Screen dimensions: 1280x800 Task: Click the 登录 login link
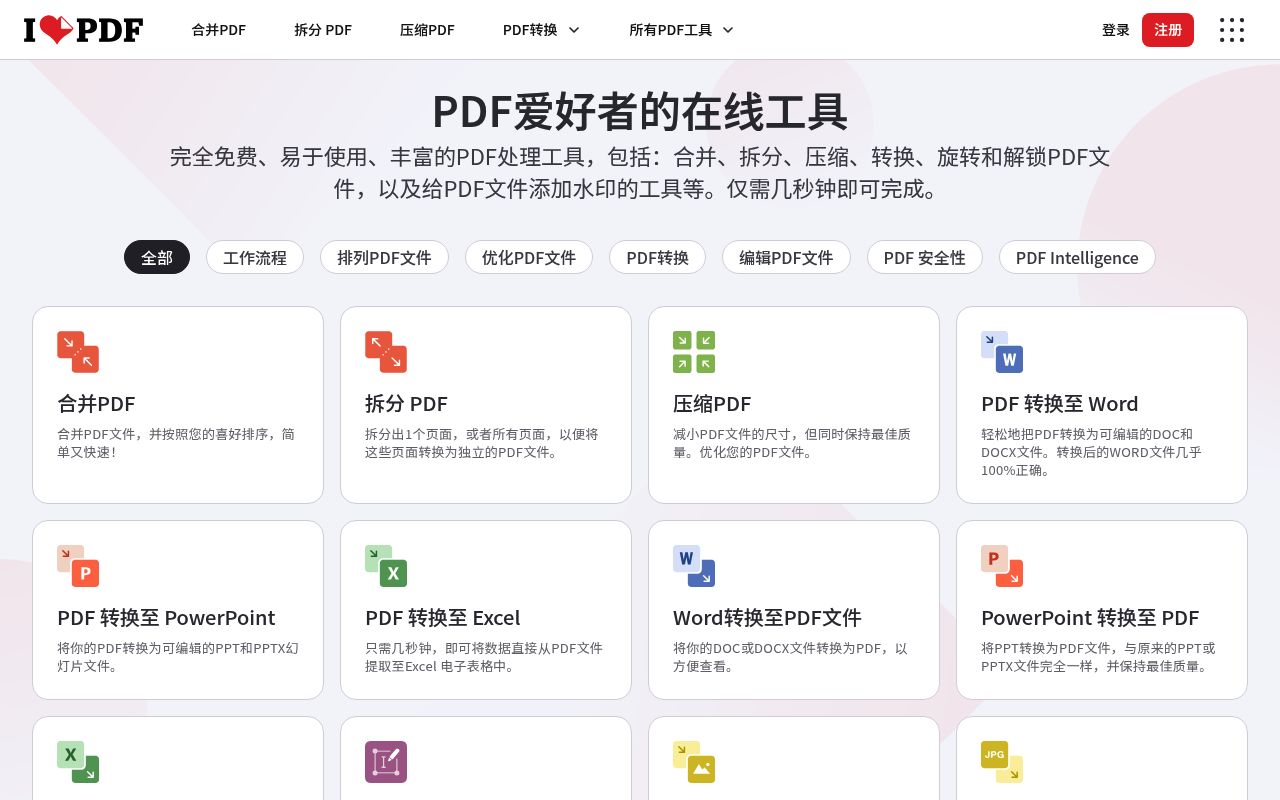click(1116, 30)
